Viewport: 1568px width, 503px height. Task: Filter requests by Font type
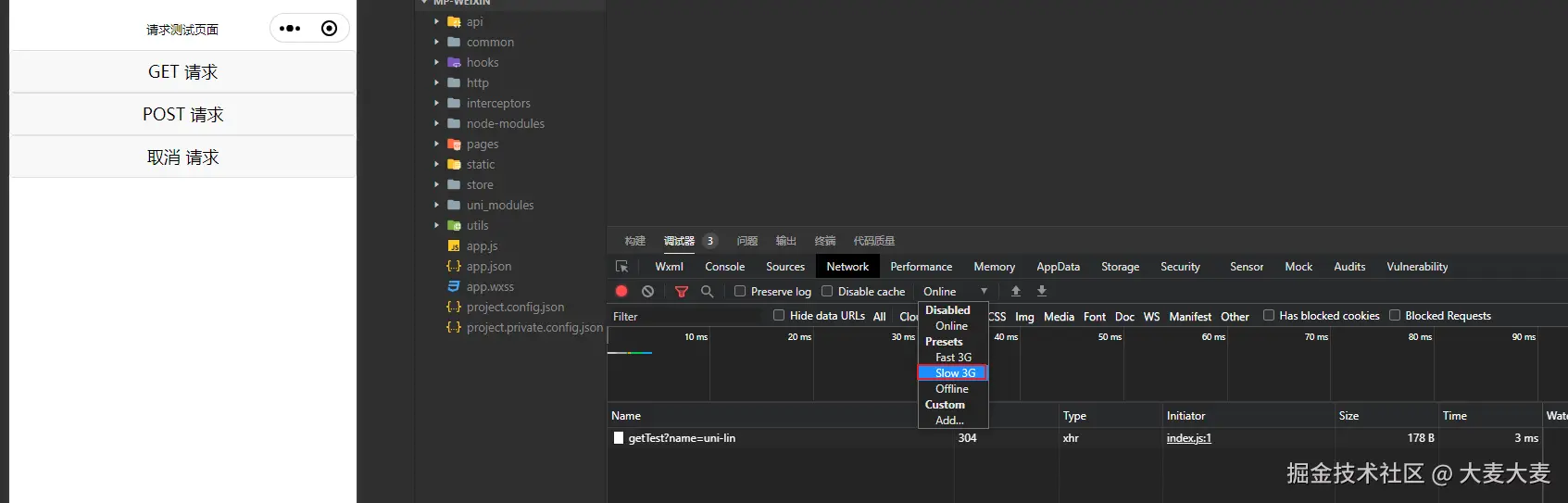pos(1095,317)
